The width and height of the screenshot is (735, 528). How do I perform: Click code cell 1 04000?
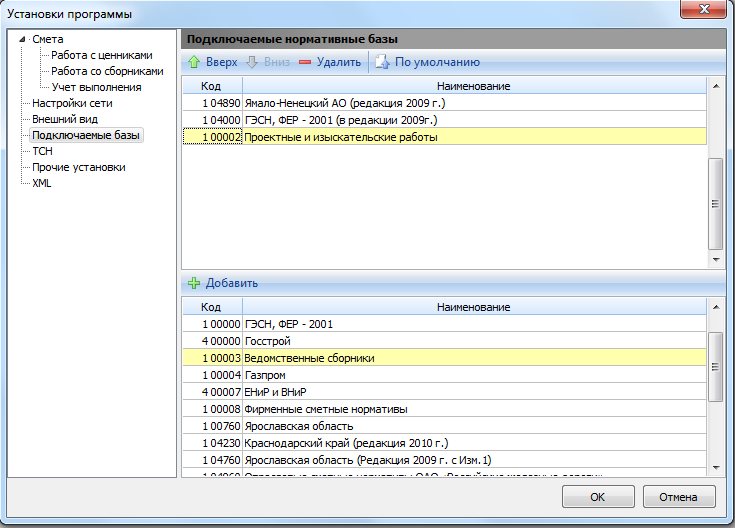pos(212,120)
